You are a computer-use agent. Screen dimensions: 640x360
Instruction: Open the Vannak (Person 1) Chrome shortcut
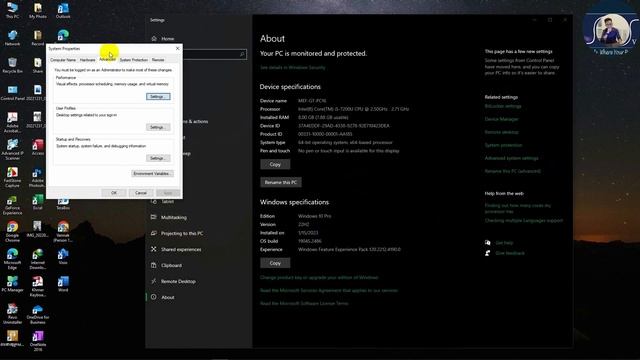tap(63, 231)
